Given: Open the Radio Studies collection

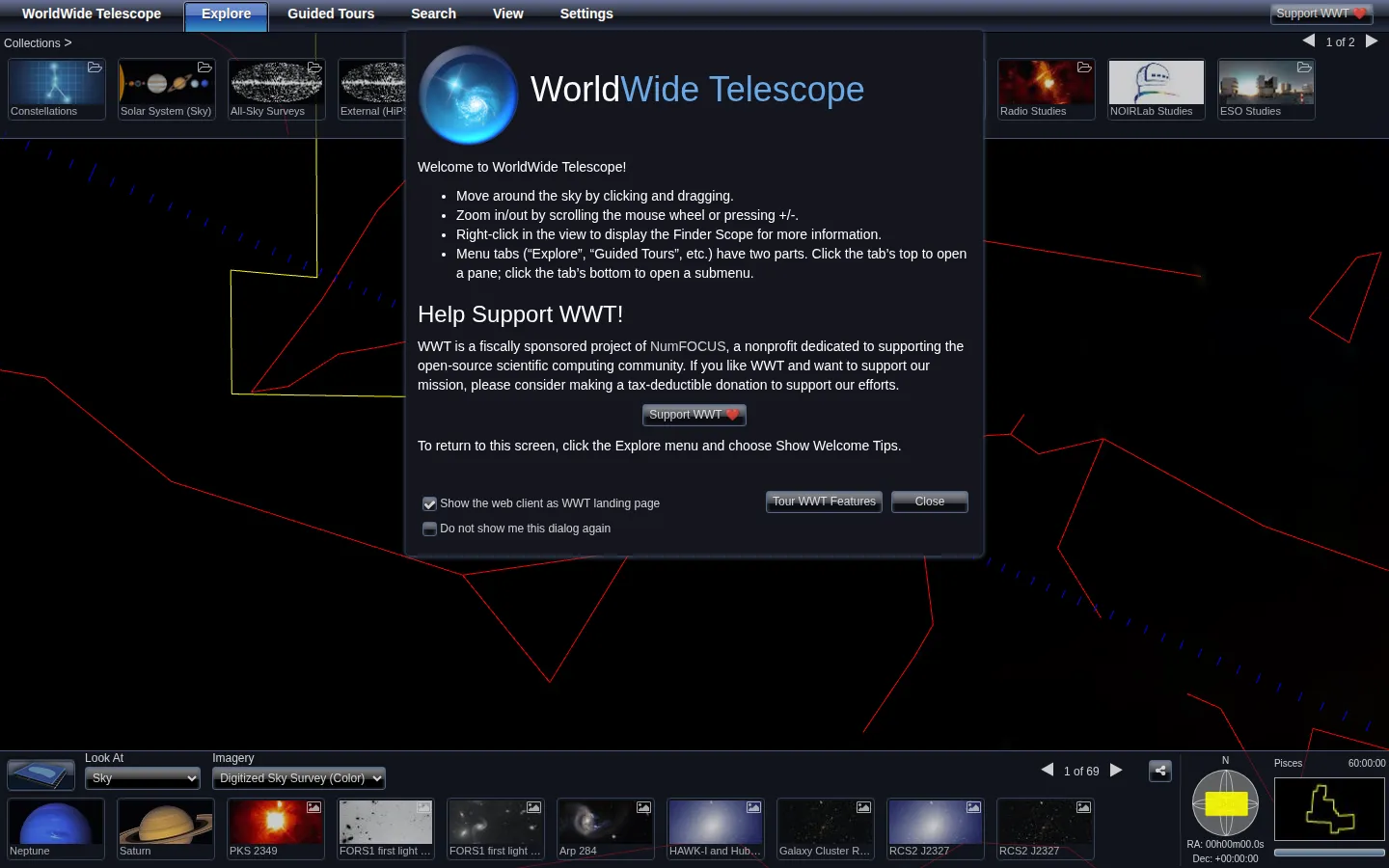Looking at the screenshot, I should [x=1047, y=89].
